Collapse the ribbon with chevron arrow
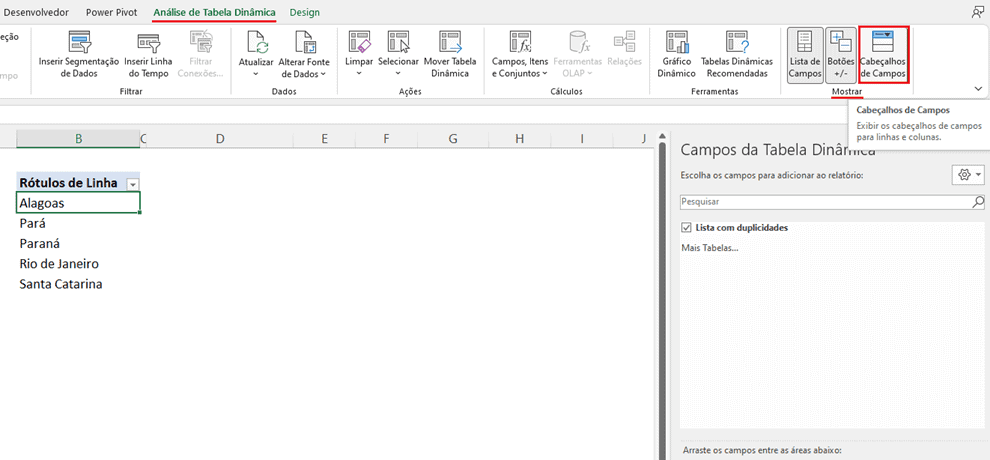The image size is (990, 460). [x=977, y=89]
